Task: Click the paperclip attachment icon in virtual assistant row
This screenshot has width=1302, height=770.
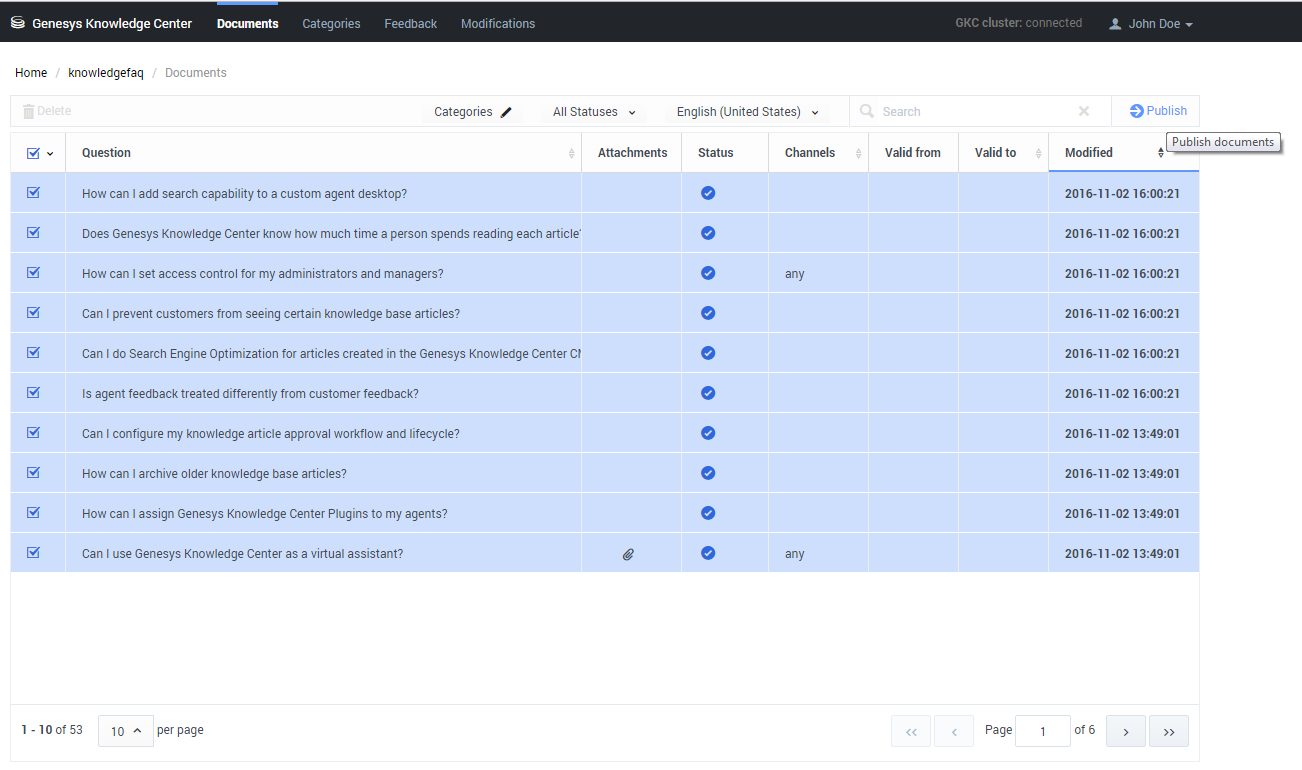Action: tap(628, 553)
